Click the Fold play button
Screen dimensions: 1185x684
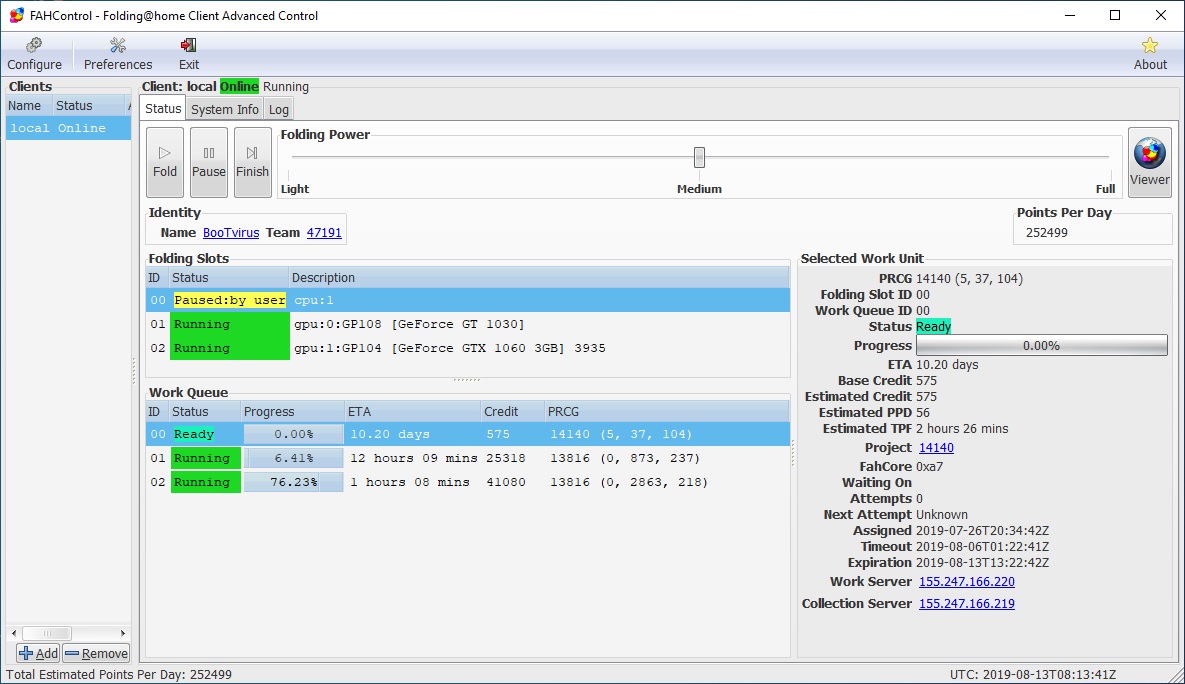(x=165, y=162)
